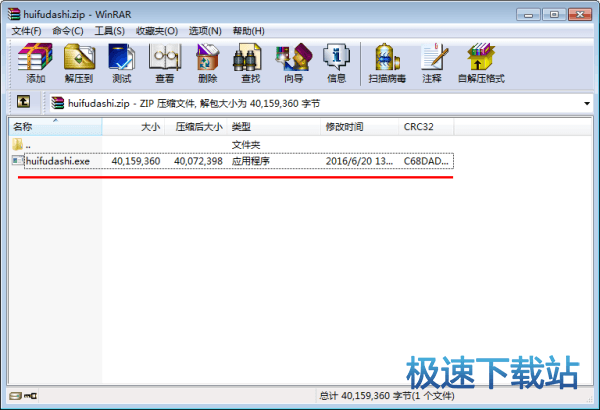The image size is (600, 410).
Task: Sort by 大小 column header
Action: (134, 127)
